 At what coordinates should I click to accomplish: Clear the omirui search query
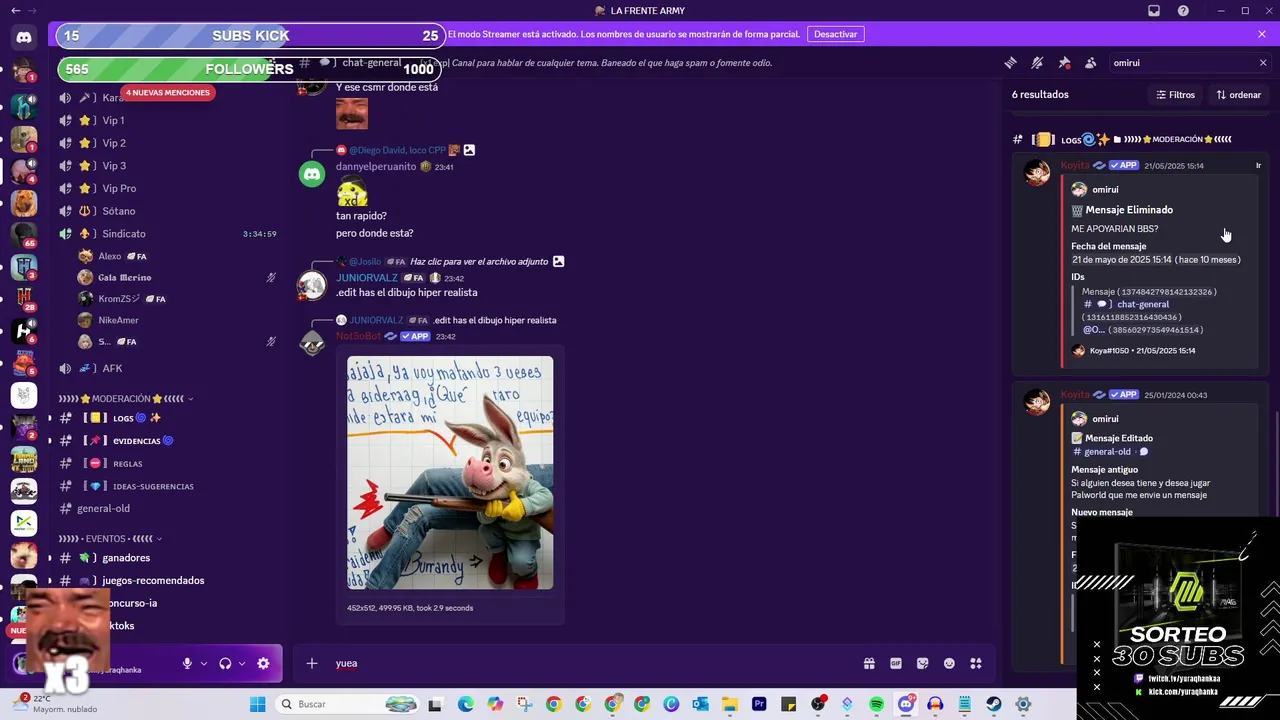(x=1262, y=63)
